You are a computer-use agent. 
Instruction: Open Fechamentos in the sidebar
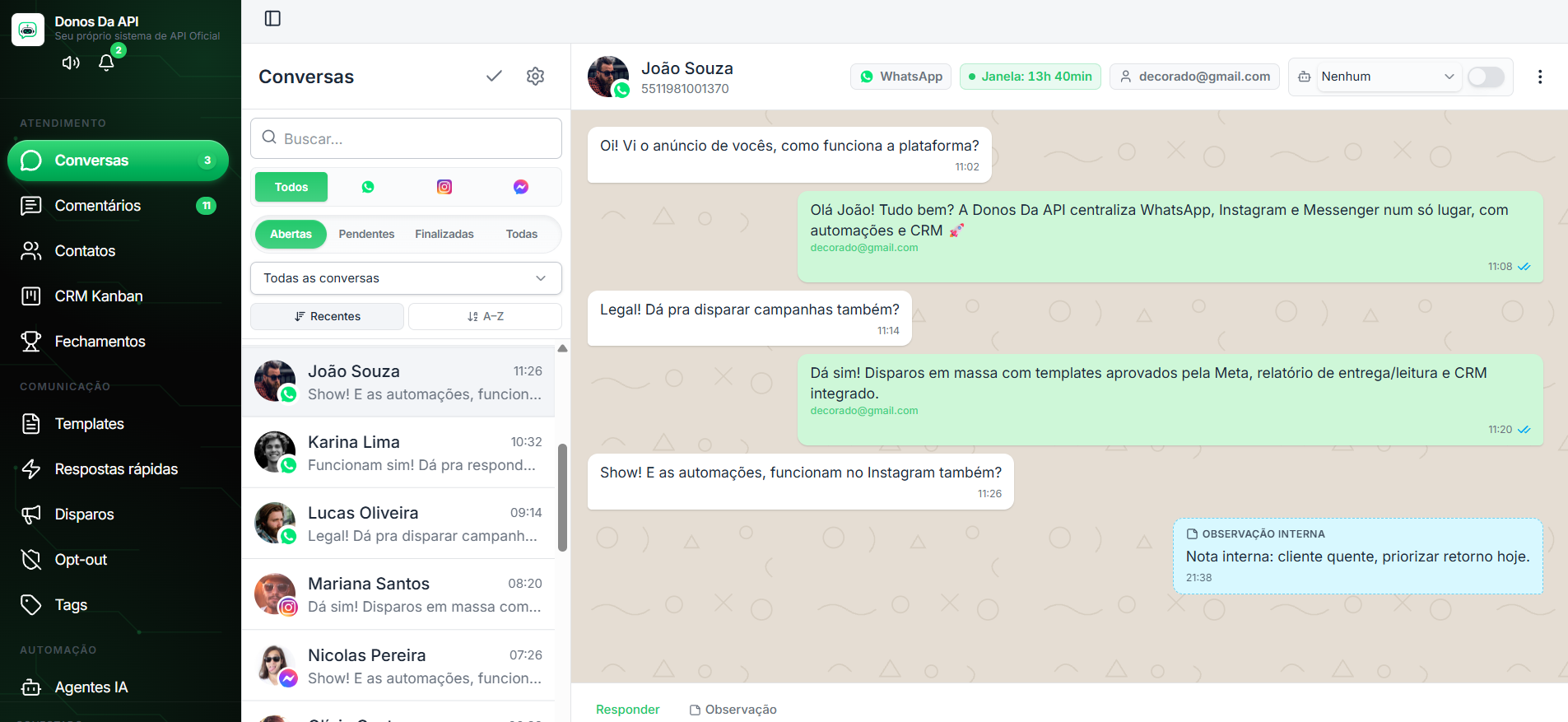point(118,342)
